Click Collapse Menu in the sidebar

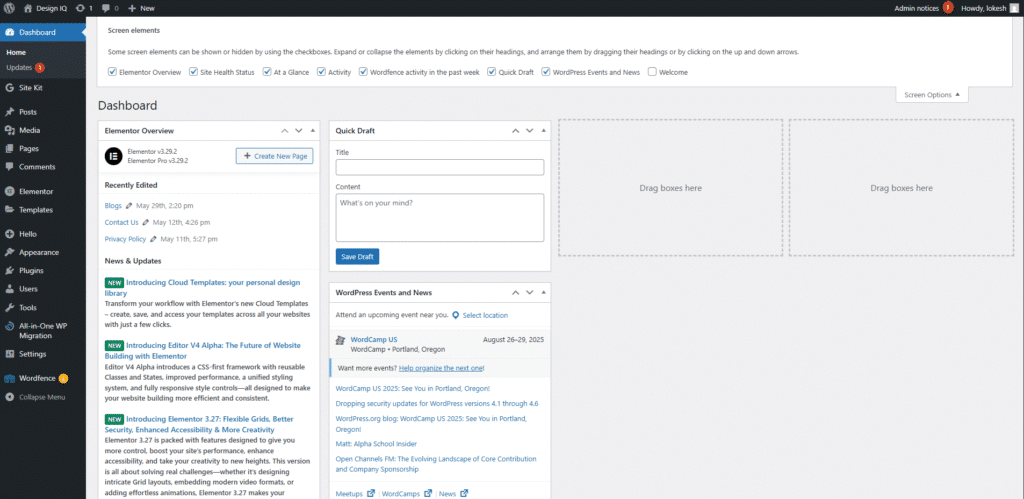click(x=42, y=397)
